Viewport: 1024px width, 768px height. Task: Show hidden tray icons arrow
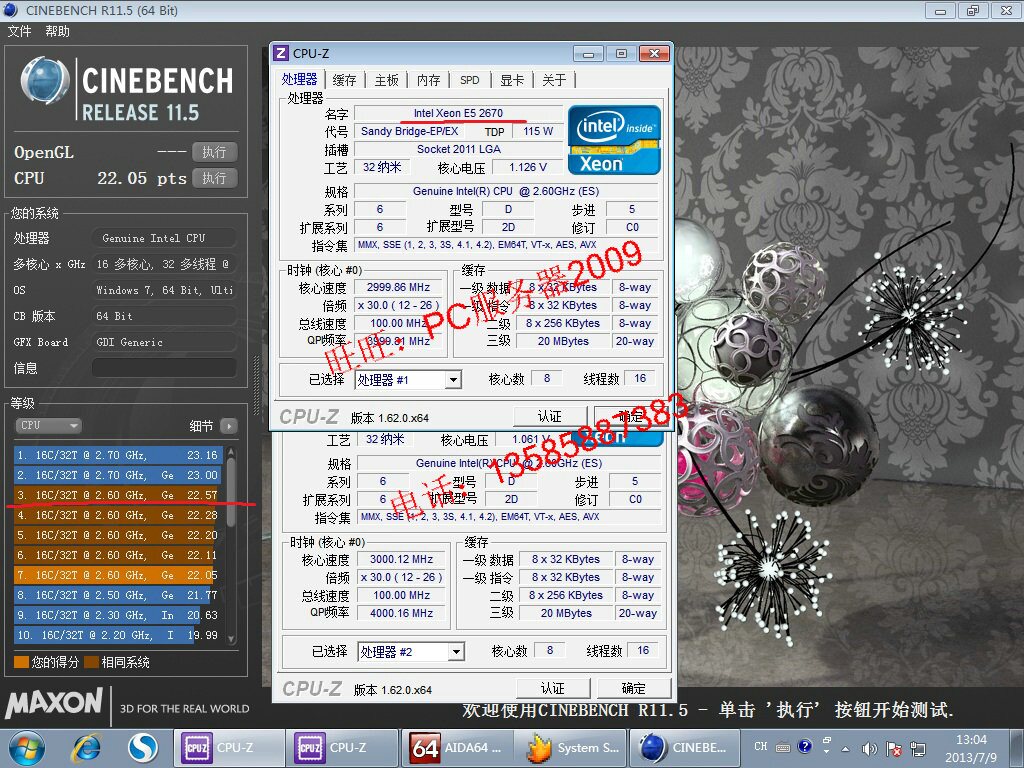[x=846, y=748]
